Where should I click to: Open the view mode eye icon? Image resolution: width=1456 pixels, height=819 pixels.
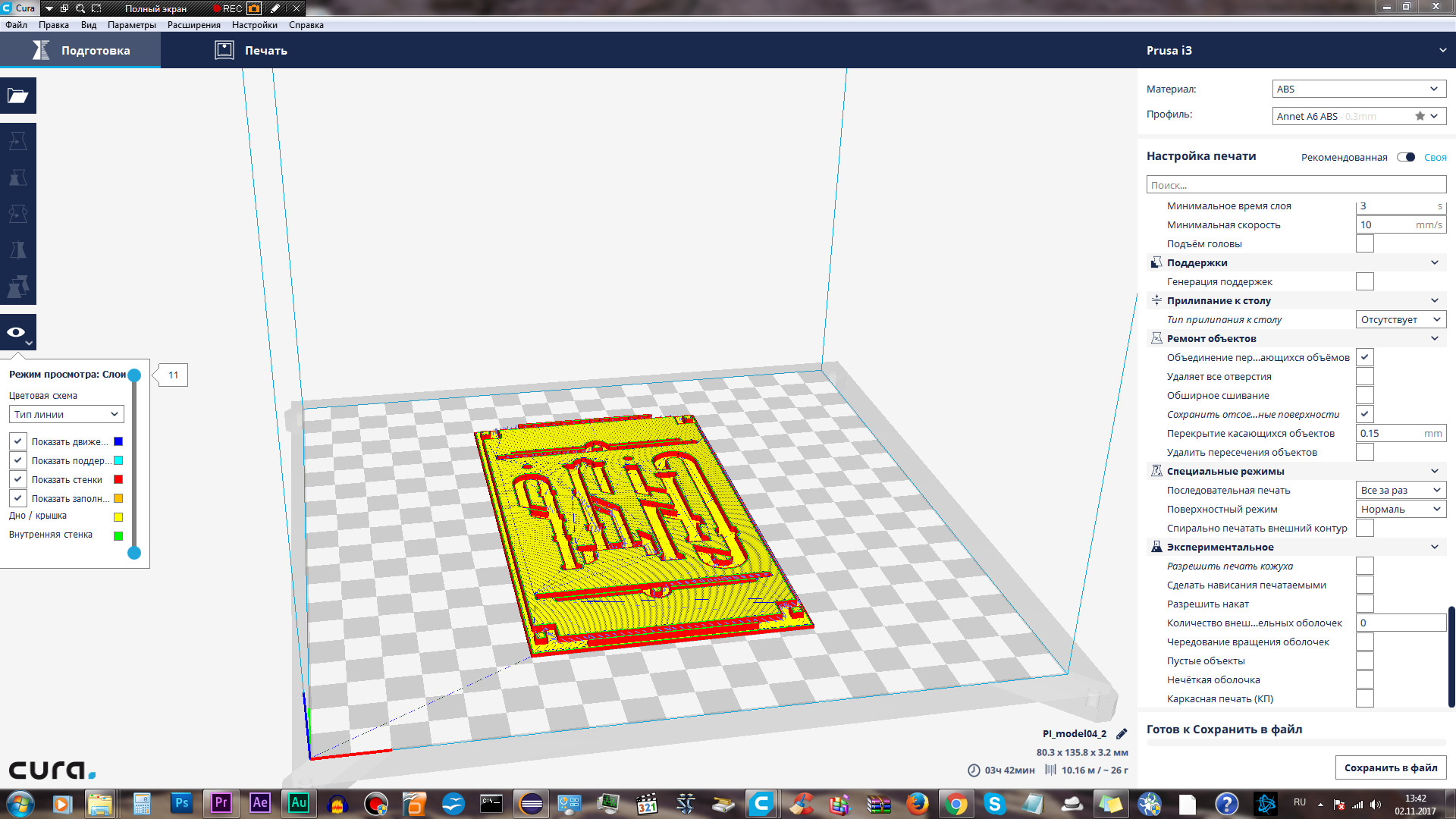[x=17, y=332]
